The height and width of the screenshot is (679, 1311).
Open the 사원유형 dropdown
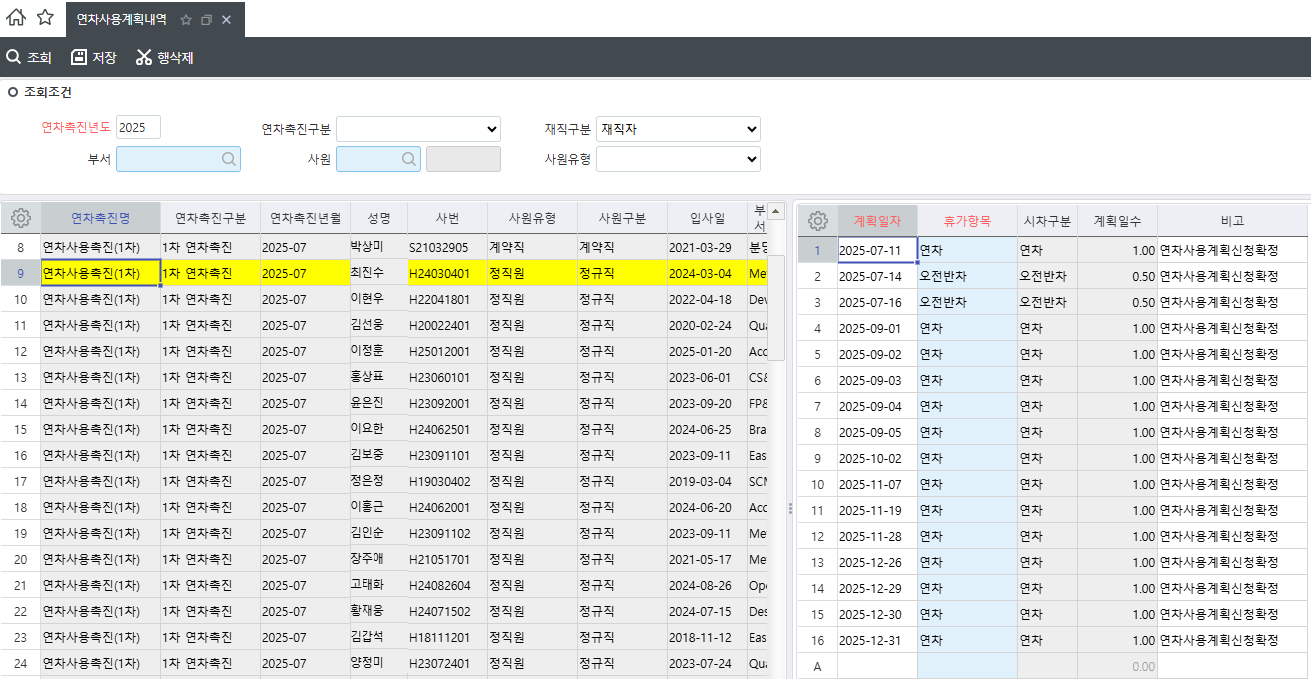click(x=678, y=159)
